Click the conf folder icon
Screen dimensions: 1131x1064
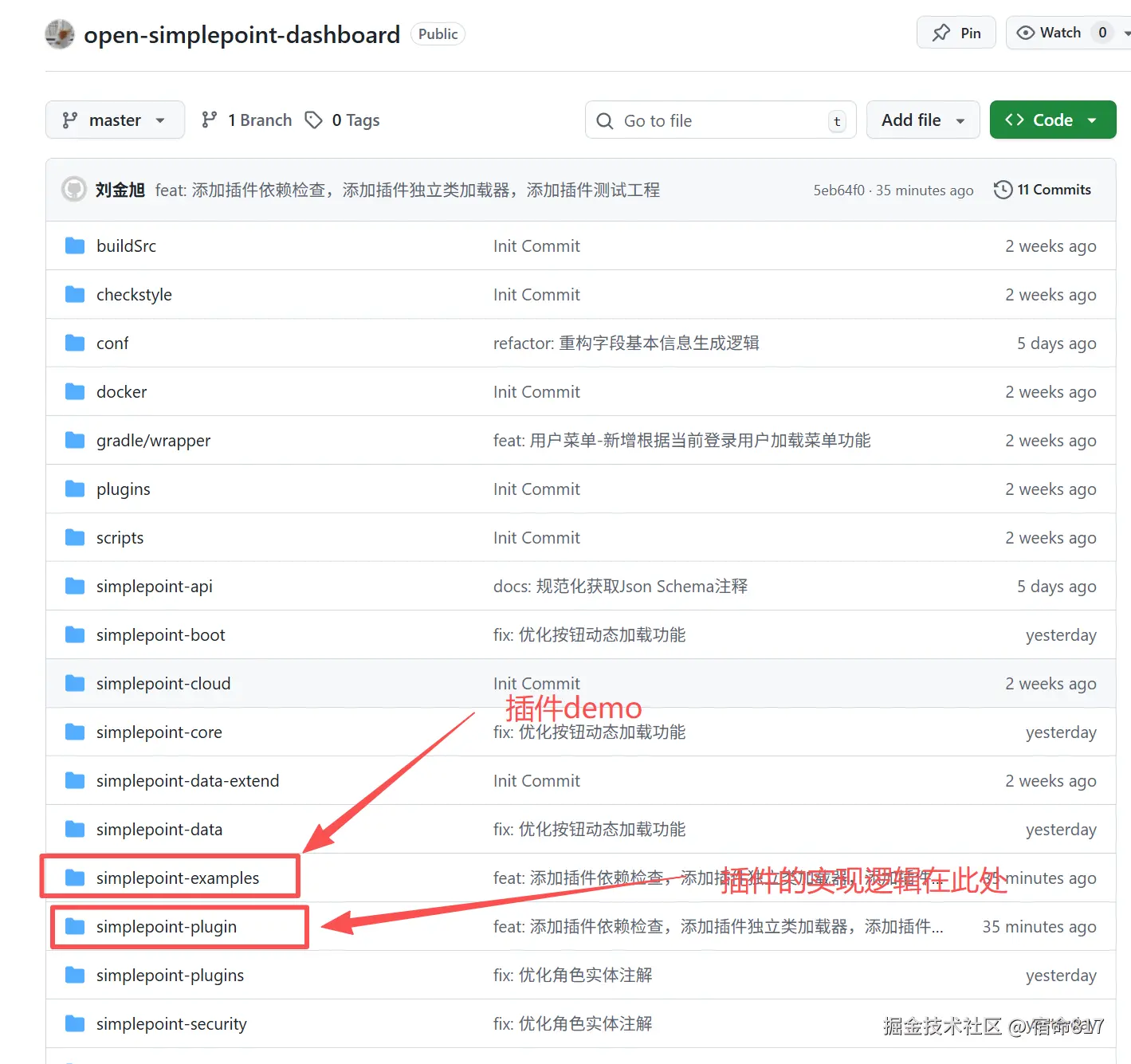[x=75, y=343]
